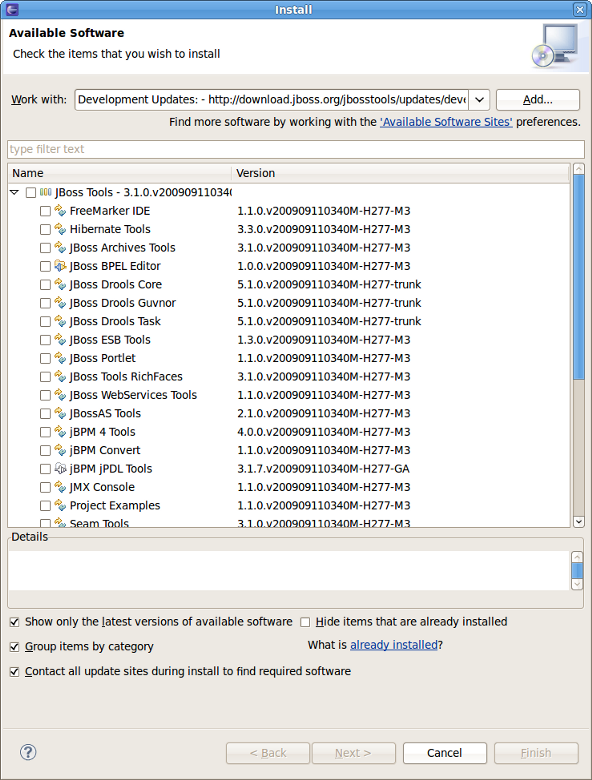Click the Hibernate Tools feature icon
The width and height of the screenshot is (592, 780).
(x=60, y=229)
